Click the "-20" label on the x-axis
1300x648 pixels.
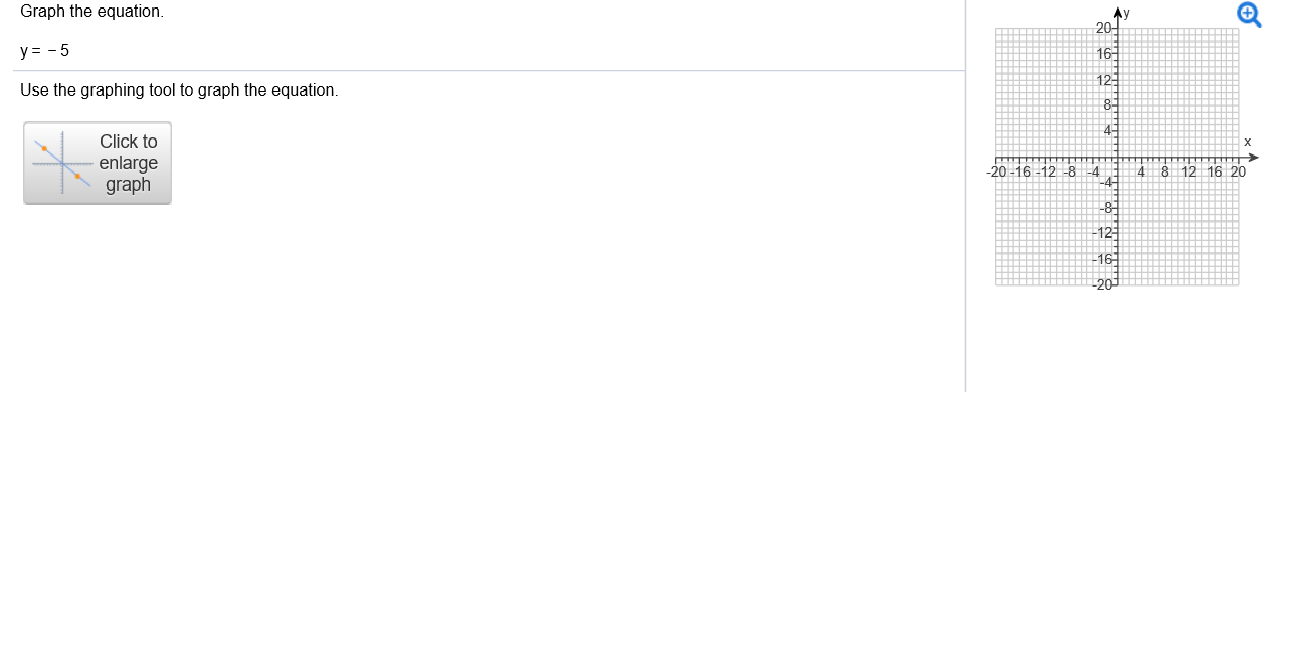(997, 171)
